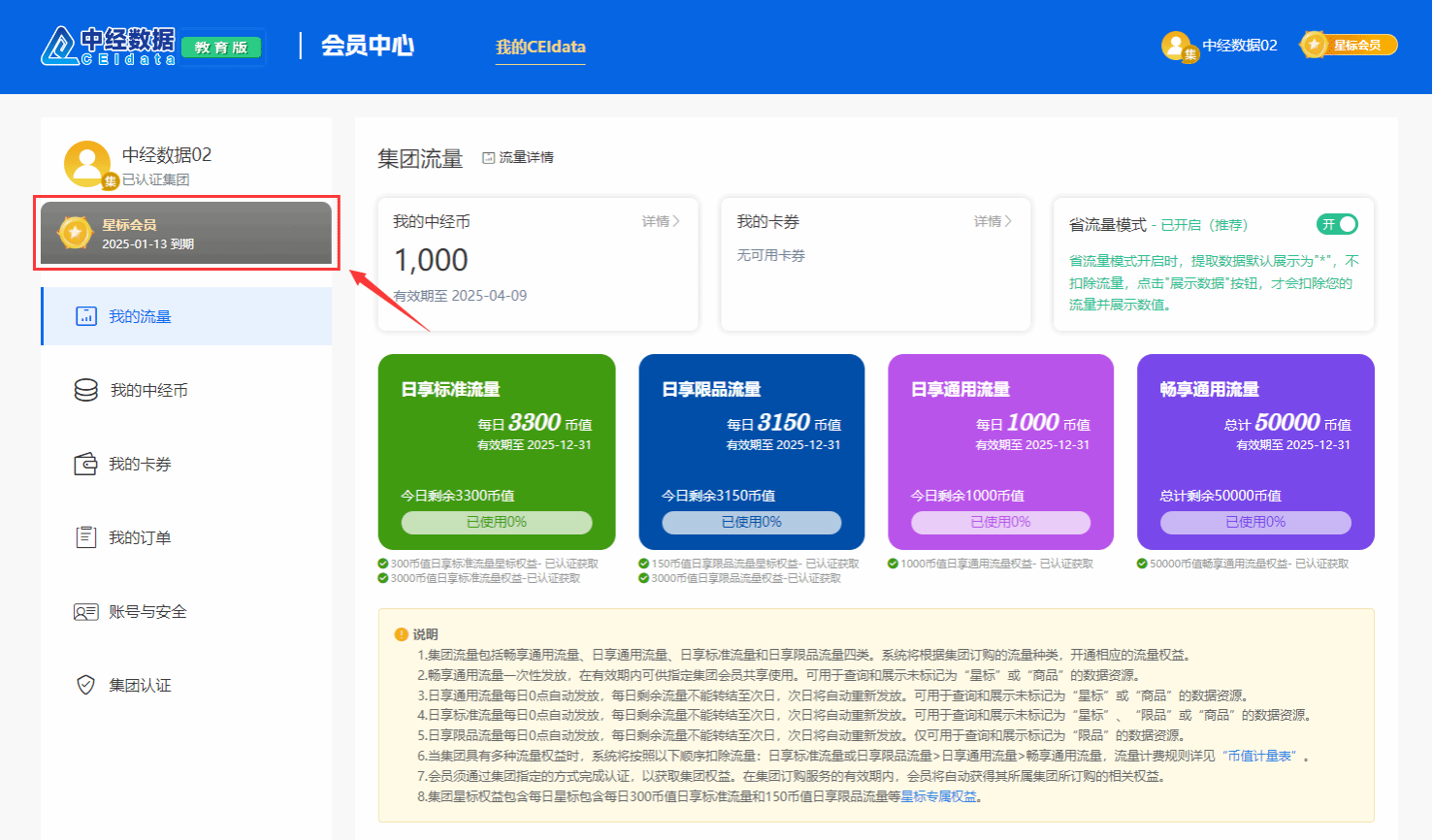Click the 日享标准流量 已使用0% progress bar
1432x840 pixels.
tap(497, 522)
